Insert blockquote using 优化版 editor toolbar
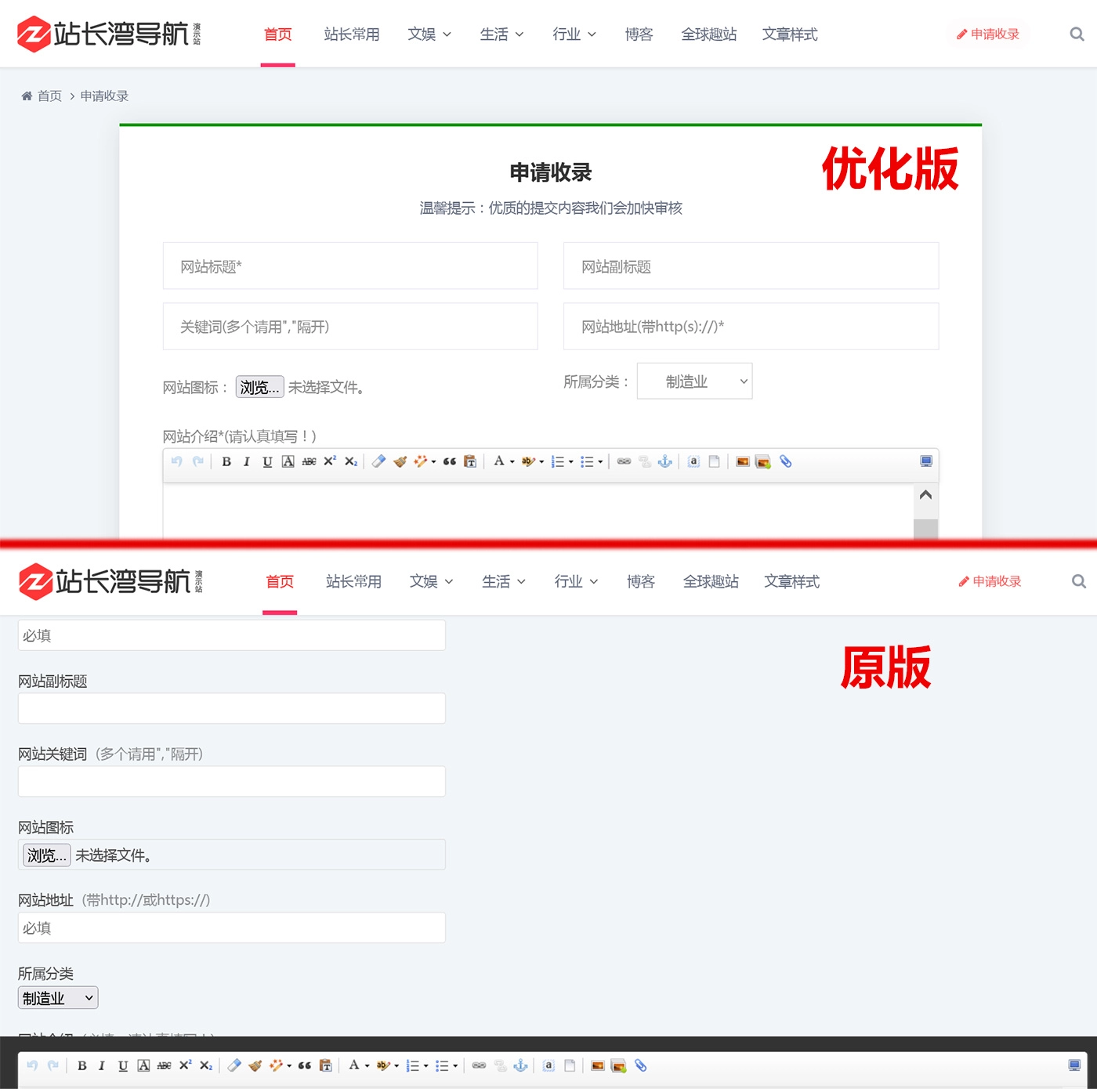The height and width of the screenshot is (1092, 1097). tap(450, 461)
